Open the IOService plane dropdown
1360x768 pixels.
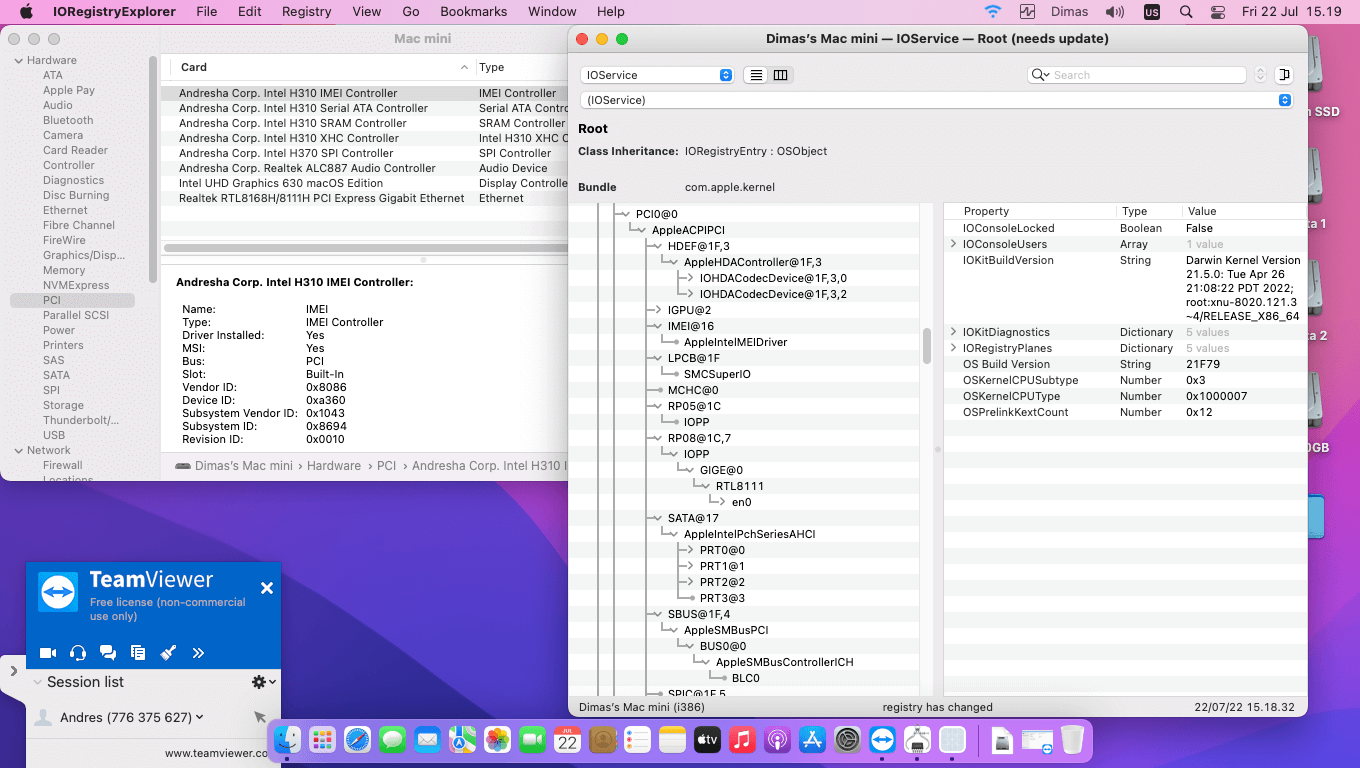(657, 75)
